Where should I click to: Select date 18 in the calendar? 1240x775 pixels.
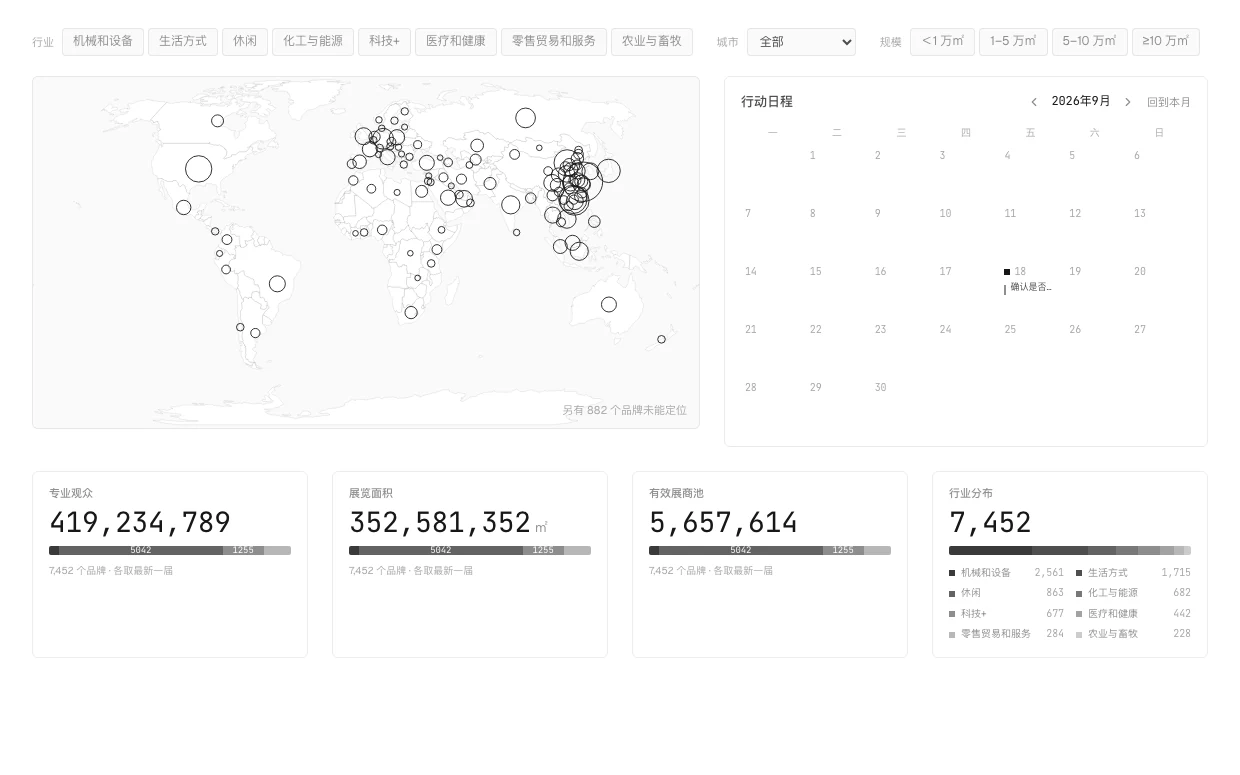(1020, 272)
